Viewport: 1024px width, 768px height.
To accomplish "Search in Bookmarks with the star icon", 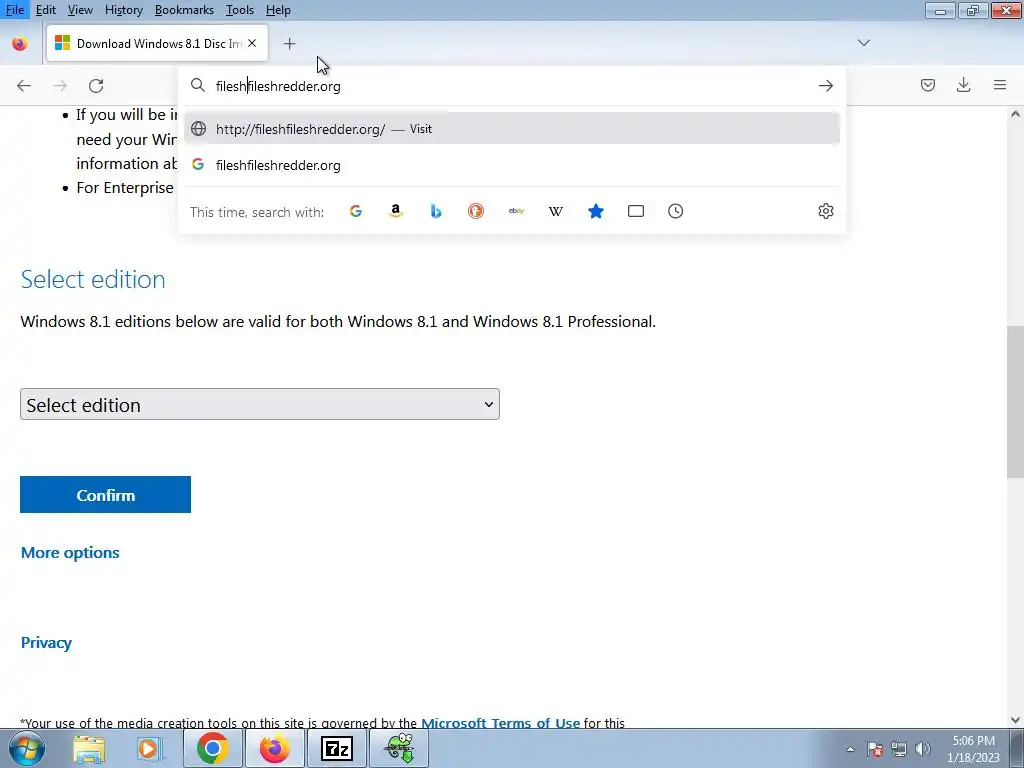I will point(596,211).
